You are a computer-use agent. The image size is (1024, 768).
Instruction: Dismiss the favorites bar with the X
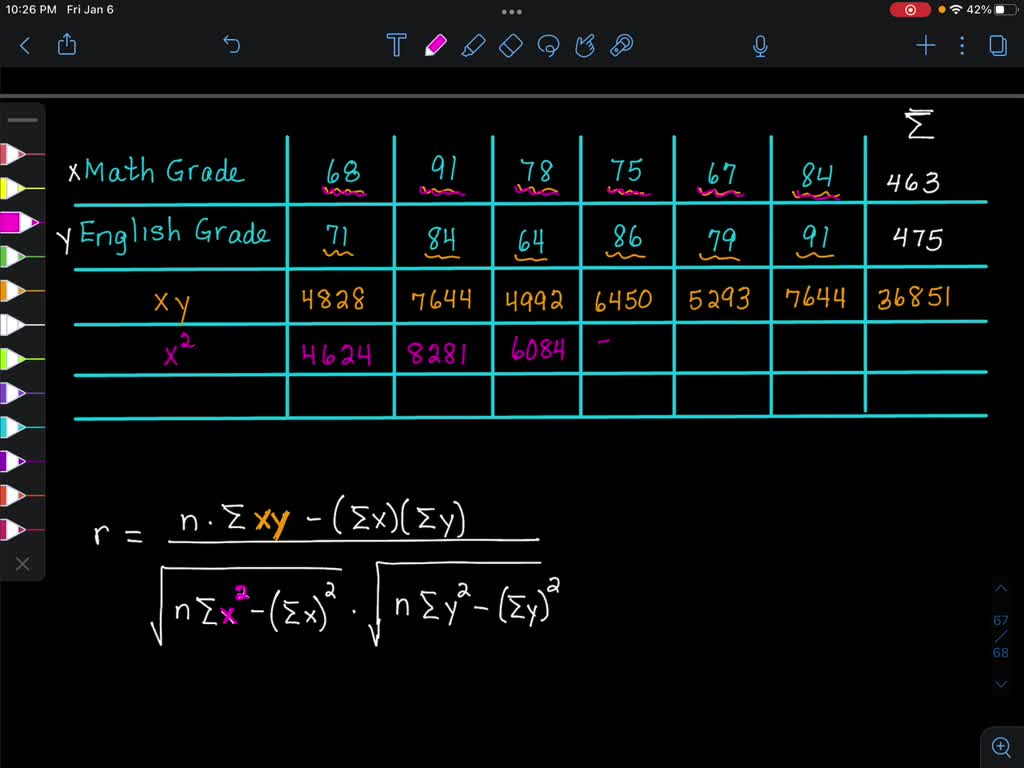pyautogui.click(x=22, y=563)
